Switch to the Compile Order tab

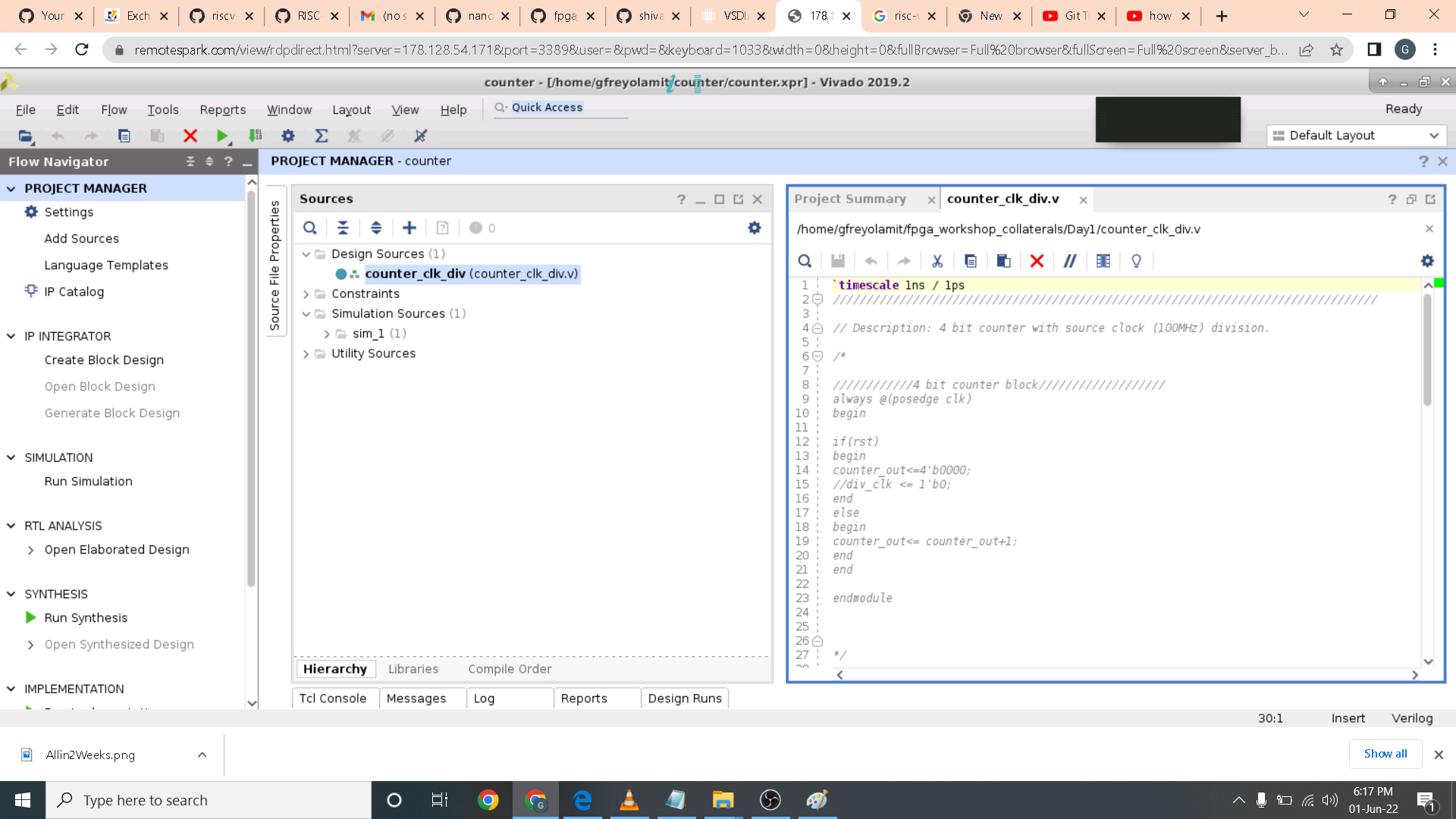click(x=510, y=670)
